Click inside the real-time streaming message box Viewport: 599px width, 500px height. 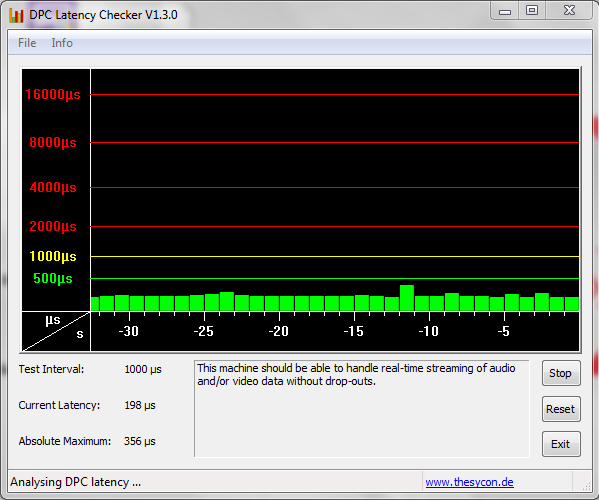361,408
